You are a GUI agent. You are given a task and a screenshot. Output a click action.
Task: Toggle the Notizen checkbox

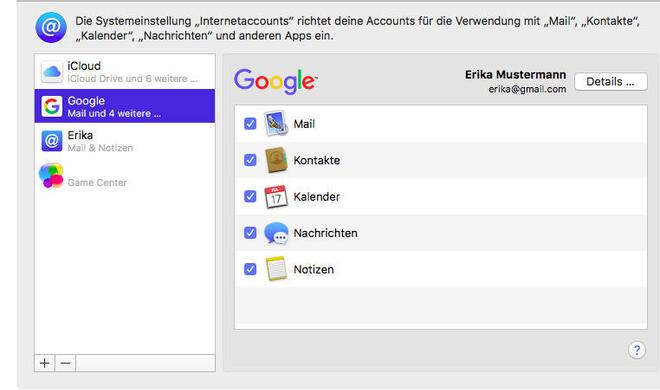(250, 269)
